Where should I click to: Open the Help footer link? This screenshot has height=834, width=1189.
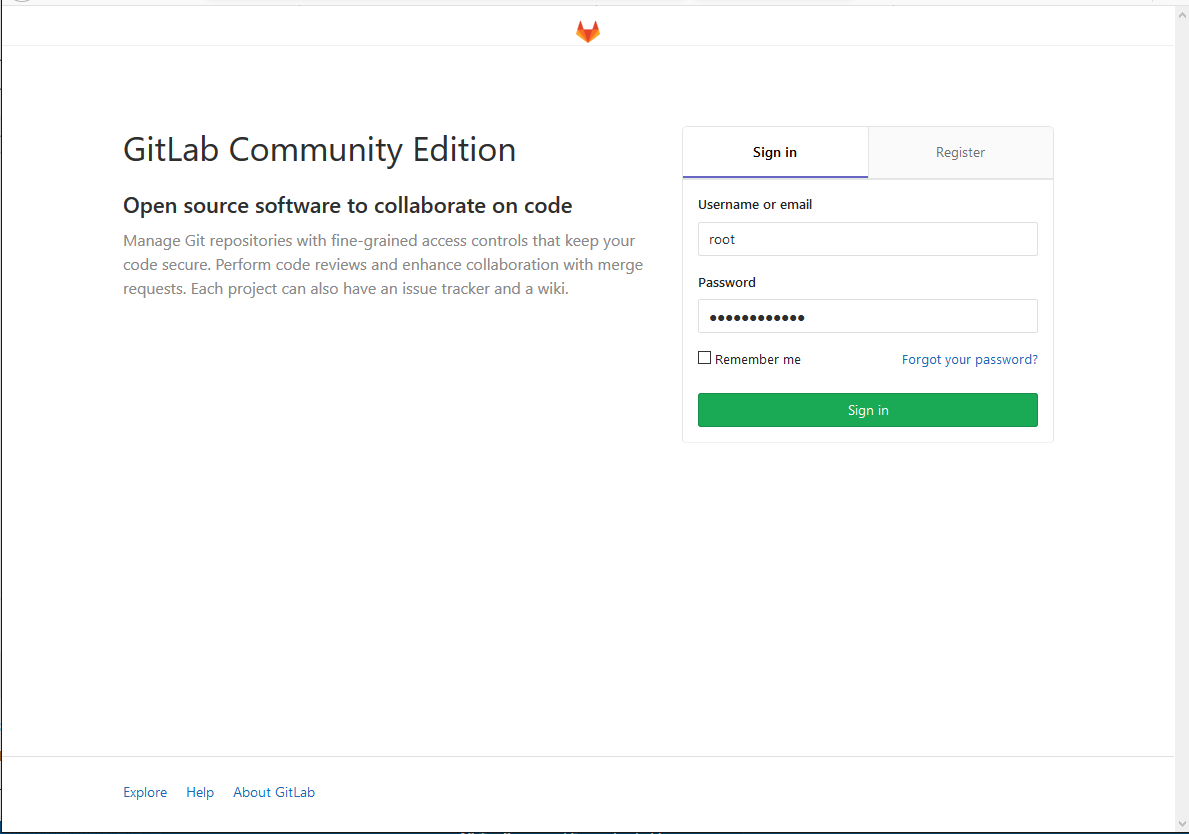(x=200, y=792)
